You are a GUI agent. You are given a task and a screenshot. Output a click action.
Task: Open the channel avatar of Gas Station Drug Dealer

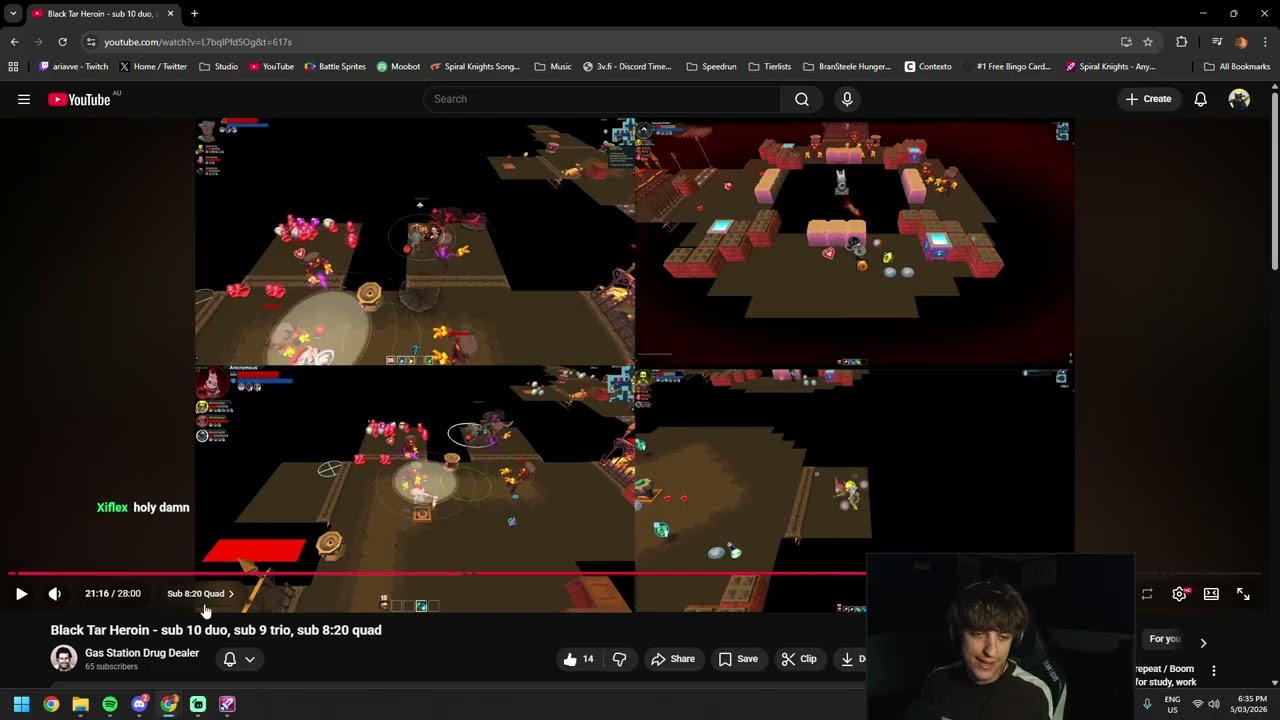click(64, 659)
